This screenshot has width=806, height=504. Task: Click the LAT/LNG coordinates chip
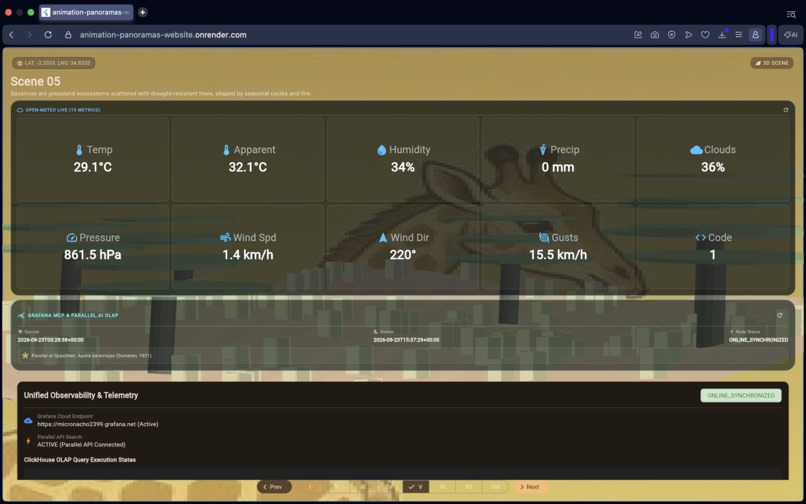(53, 63)
